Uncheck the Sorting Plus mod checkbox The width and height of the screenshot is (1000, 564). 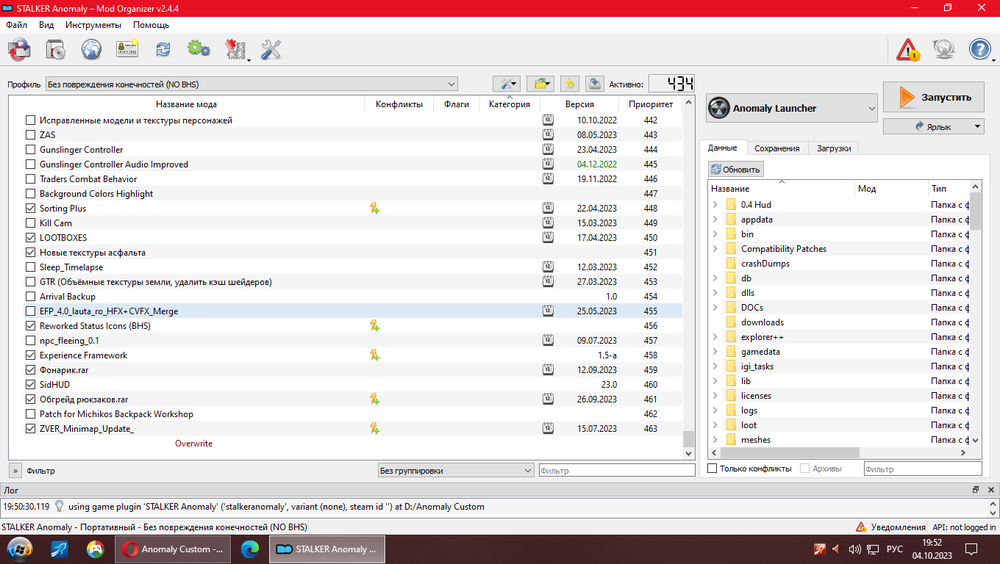coord(30,209)
